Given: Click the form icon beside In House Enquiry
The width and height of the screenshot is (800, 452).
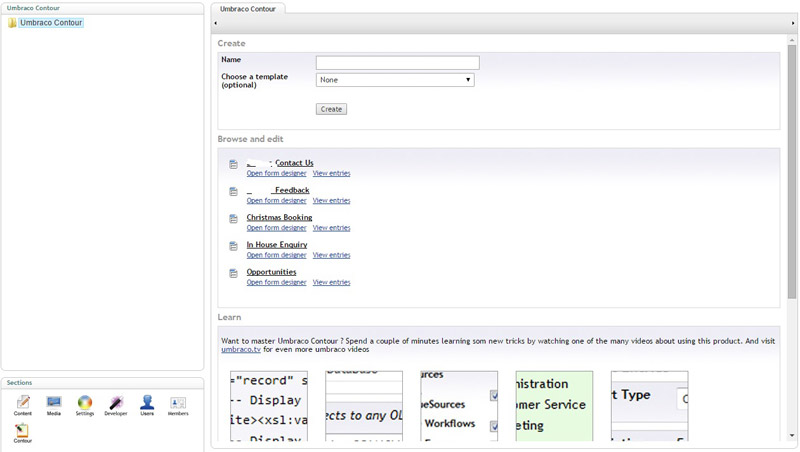Looking at the screenshot, I should (x=233, y=246).
